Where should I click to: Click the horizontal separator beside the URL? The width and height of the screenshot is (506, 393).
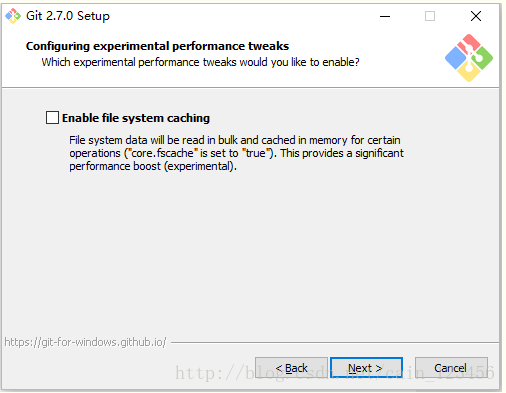[335, 342]
